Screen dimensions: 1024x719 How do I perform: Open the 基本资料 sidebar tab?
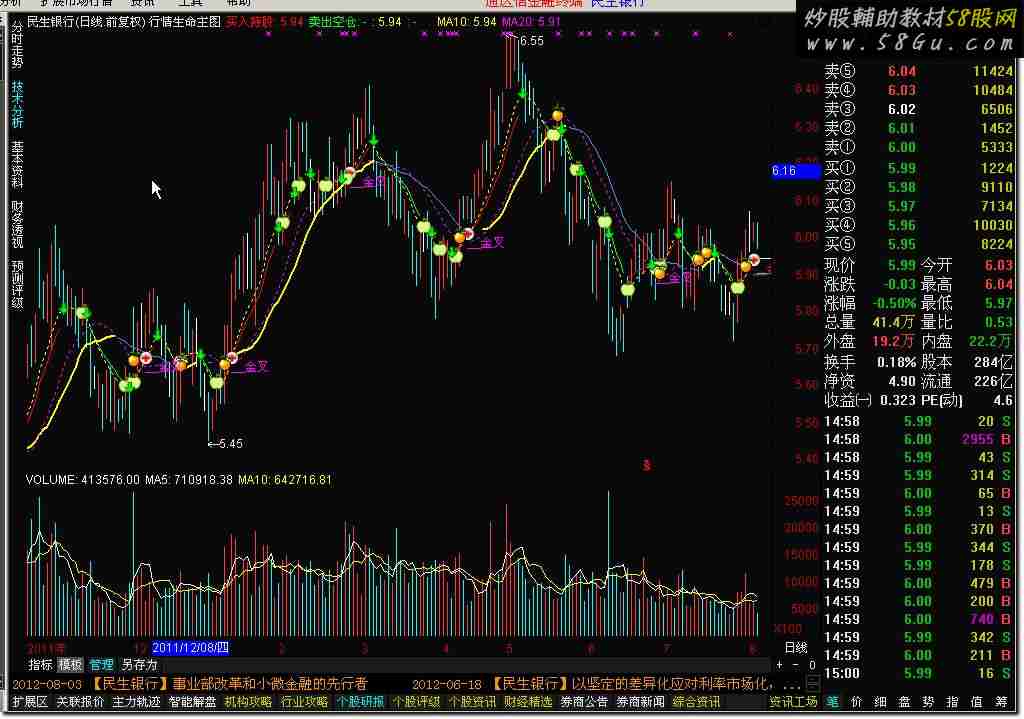pyautogui.click(x=17, y=164)
